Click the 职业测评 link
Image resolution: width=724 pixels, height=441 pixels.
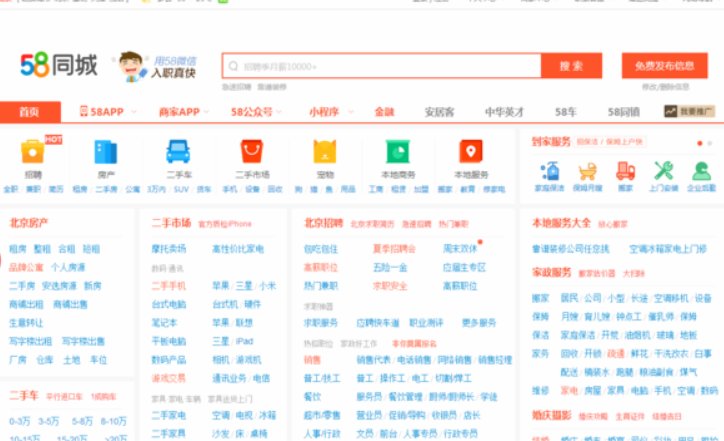click(x=426, y=323)
